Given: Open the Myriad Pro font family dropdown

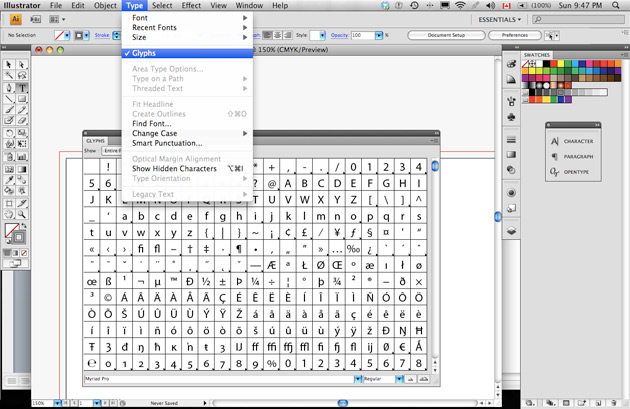Looking at the screenshot, I should 358,379.
